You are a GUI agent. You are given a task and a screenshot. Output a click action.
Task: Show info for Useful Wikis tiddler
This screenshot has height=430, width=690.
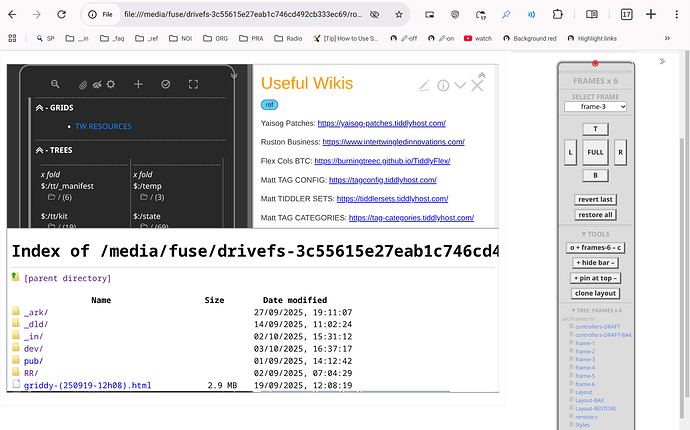click(x=443, y=86)
